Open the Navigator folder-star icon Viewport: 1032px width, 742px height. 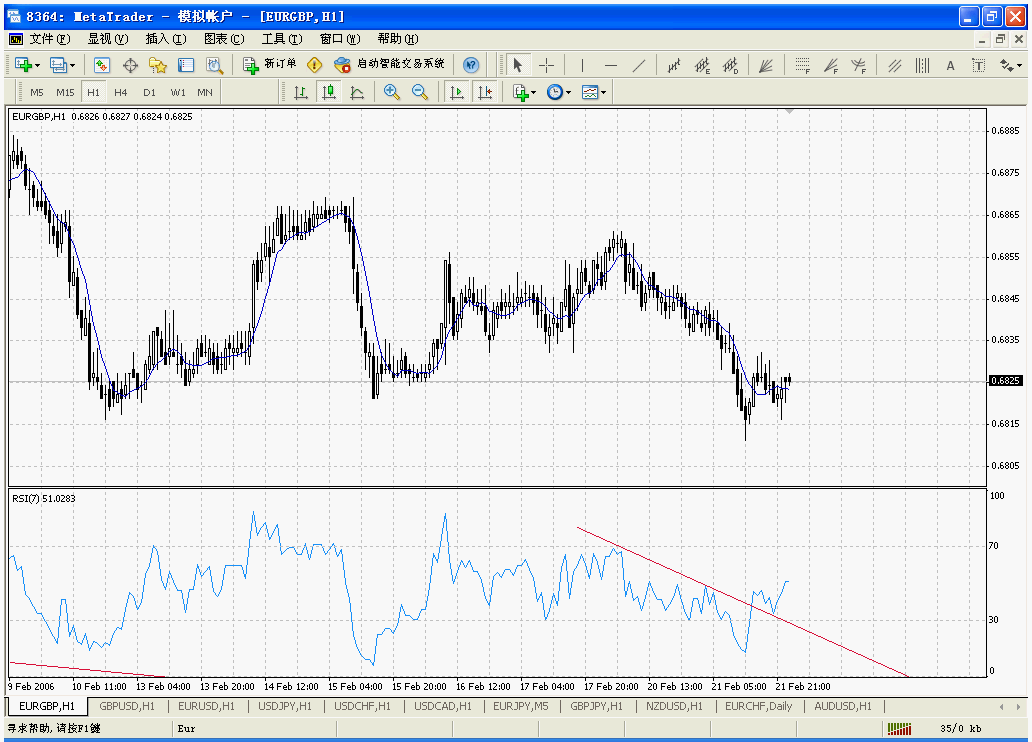click(x=158, y=65)
